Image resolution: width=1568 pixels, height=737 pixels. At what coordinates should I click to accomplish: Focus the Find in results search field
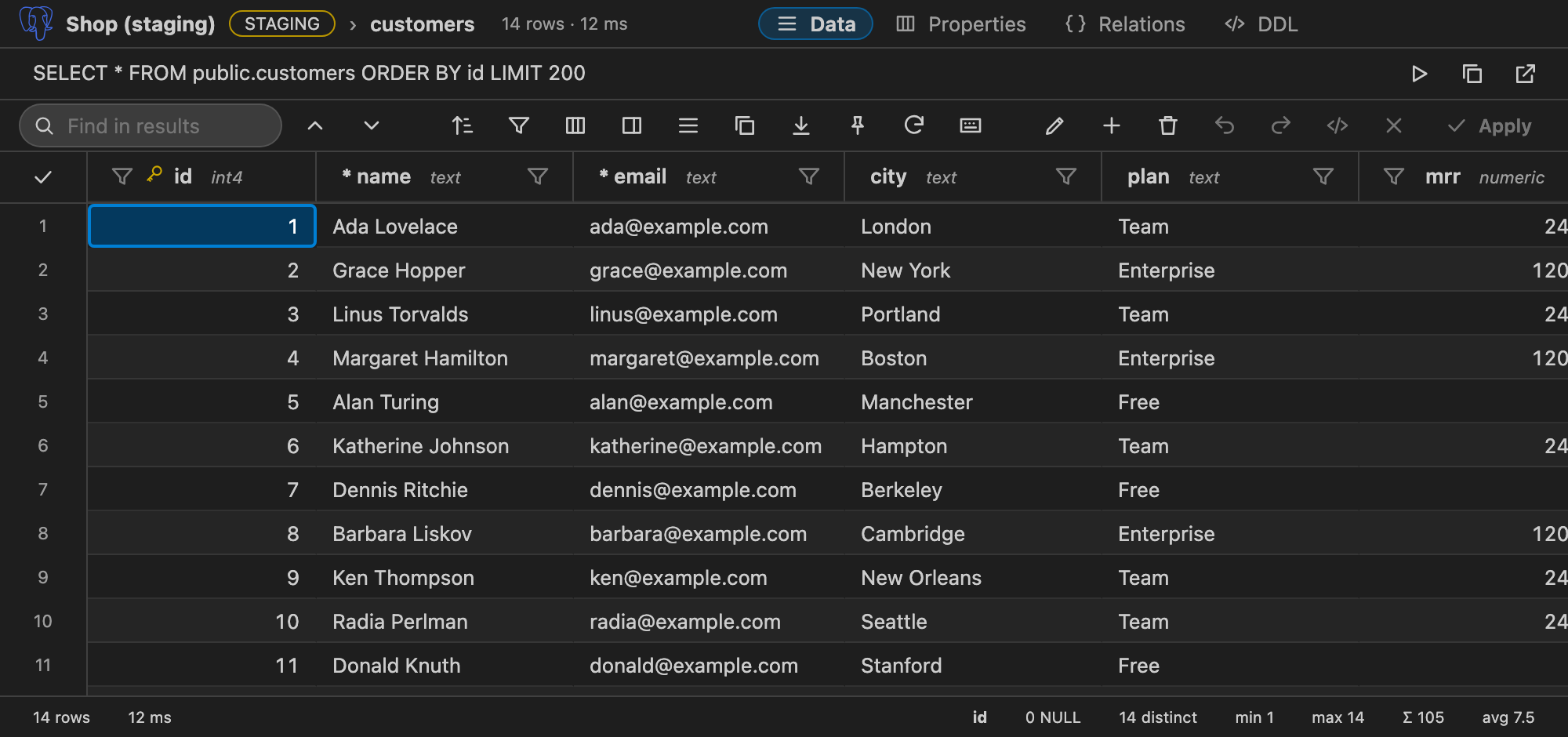(x=151, y=125)
